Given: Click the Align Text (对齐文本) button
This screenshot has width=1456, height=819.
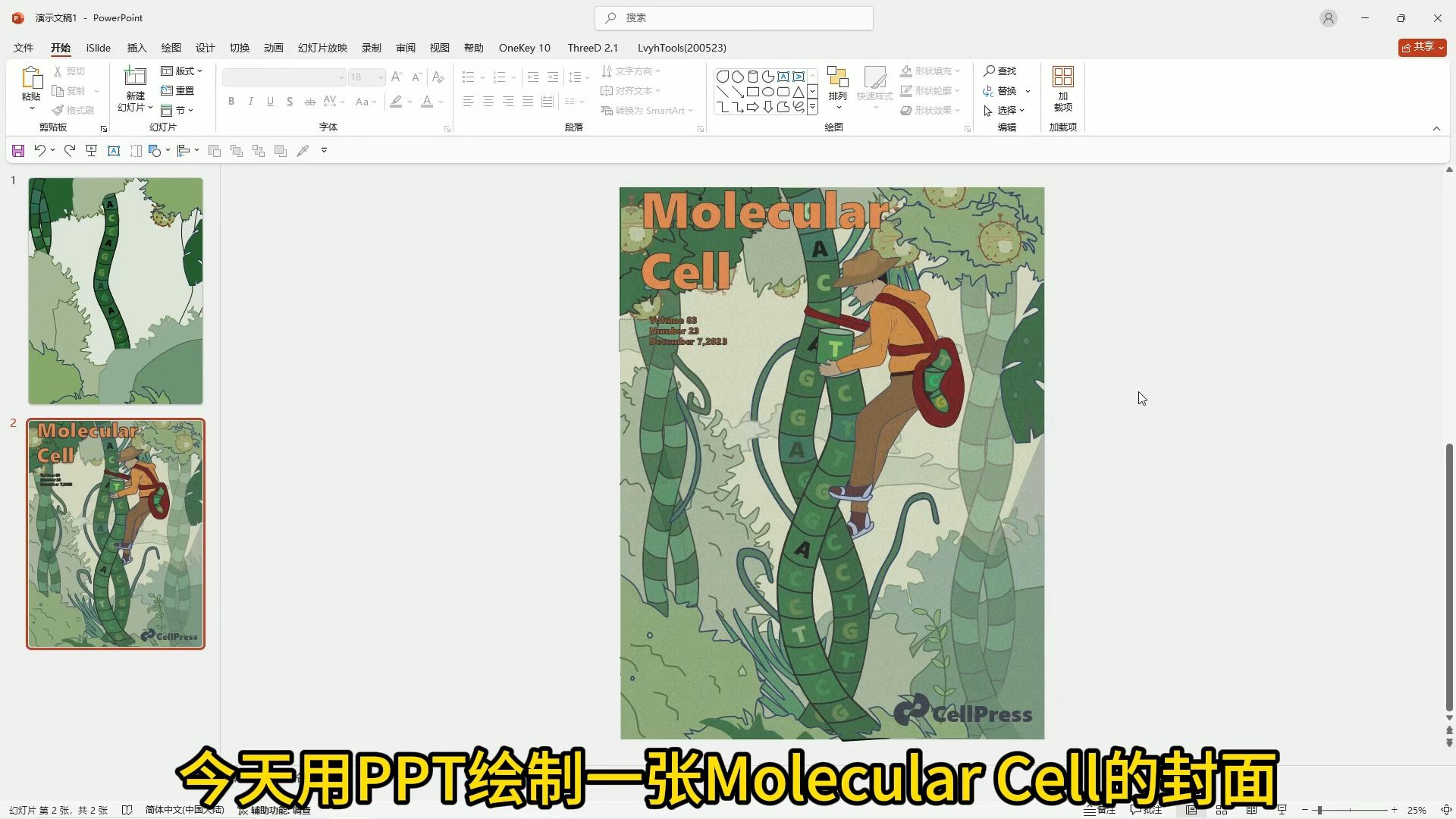Looking at the screenshot, I should click(x=631, y=90).
